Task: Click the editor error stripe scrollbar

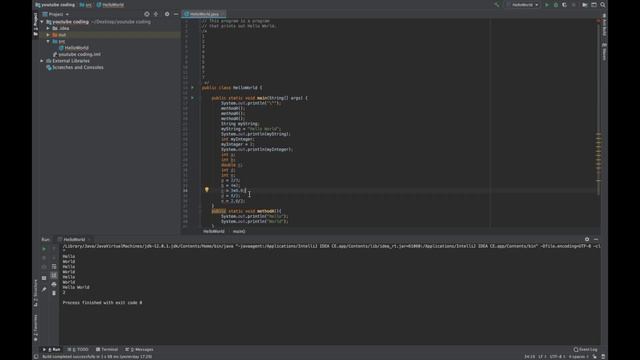Action: click(x=598, y=122)
